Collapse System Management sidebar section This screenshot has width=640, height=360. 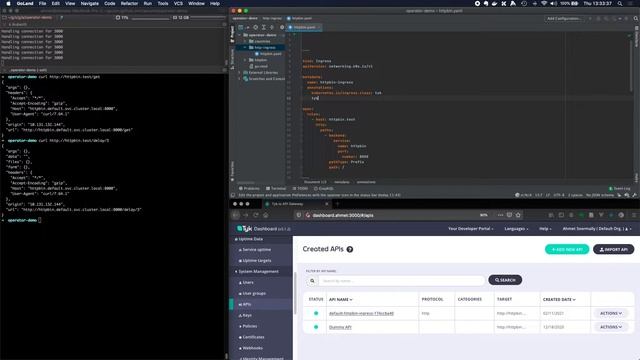(x=258, y=271)
